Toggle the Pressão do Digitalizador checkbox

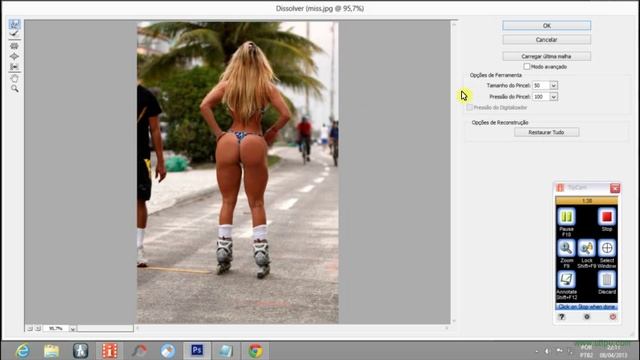[x=469, y=107]
